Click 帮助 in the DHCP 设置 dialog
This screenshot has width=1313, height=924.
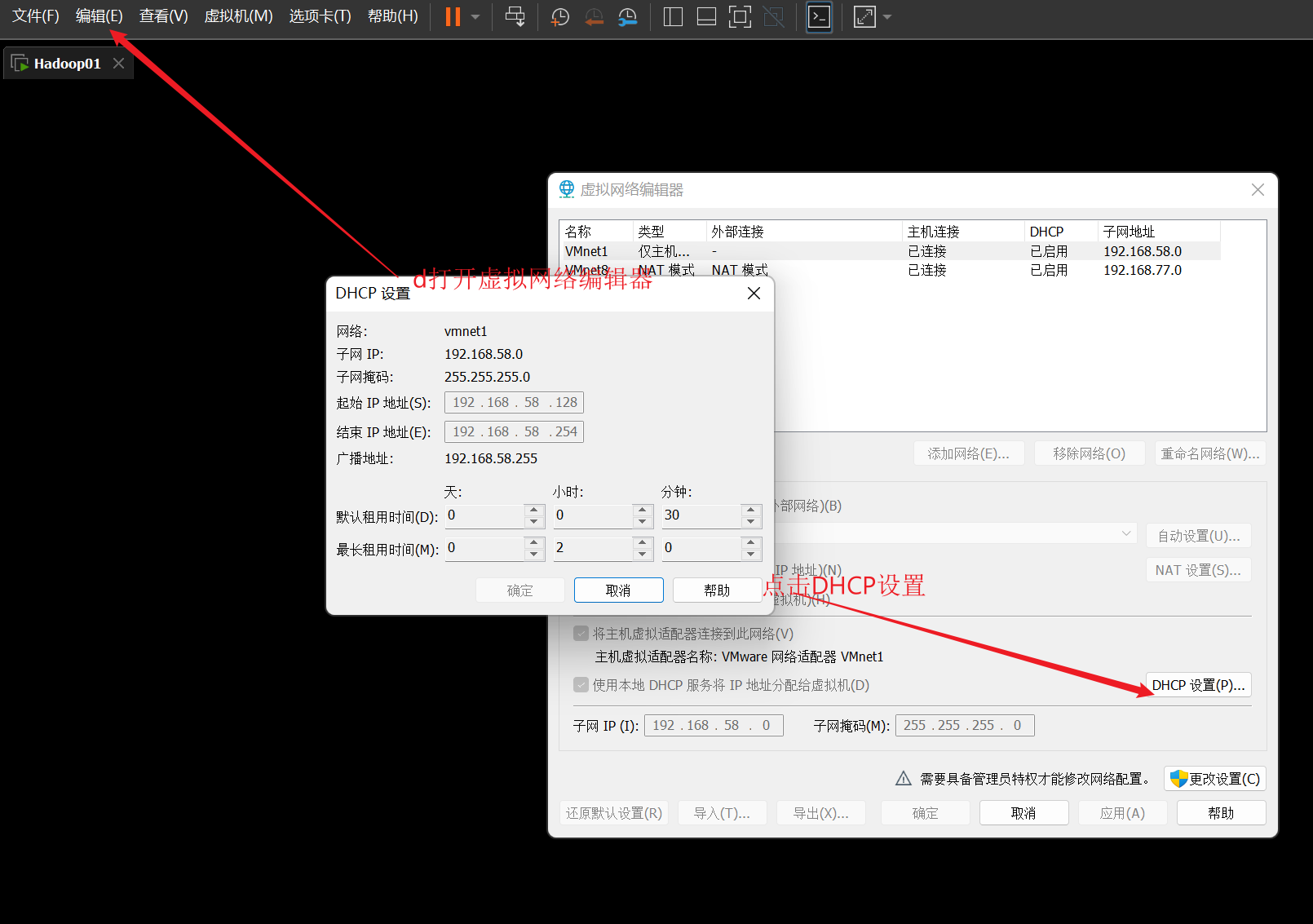point(718,590)
